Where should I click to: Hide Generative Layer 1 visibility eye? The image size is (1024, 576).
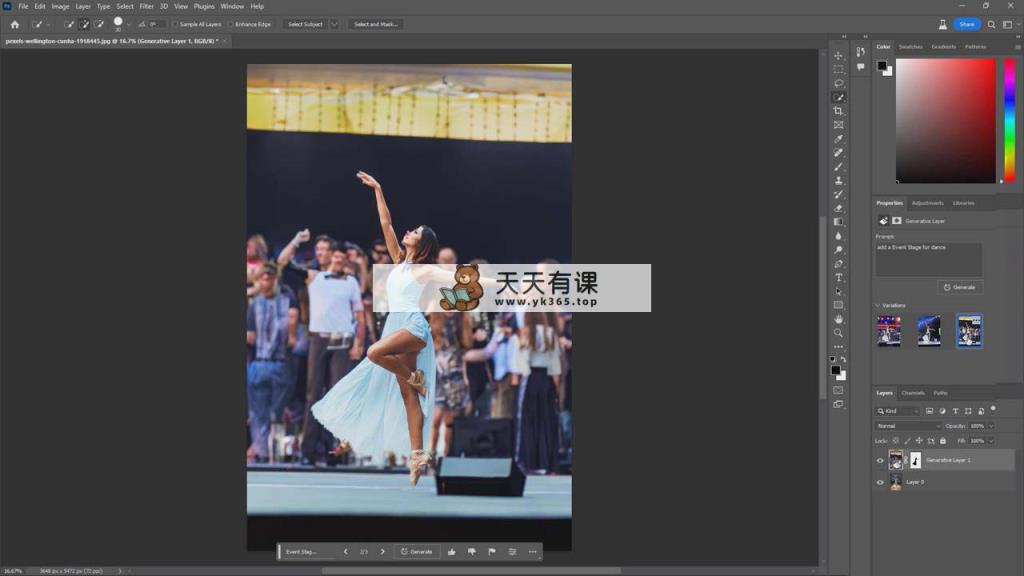pyautogui.click(x=880, y=460)
